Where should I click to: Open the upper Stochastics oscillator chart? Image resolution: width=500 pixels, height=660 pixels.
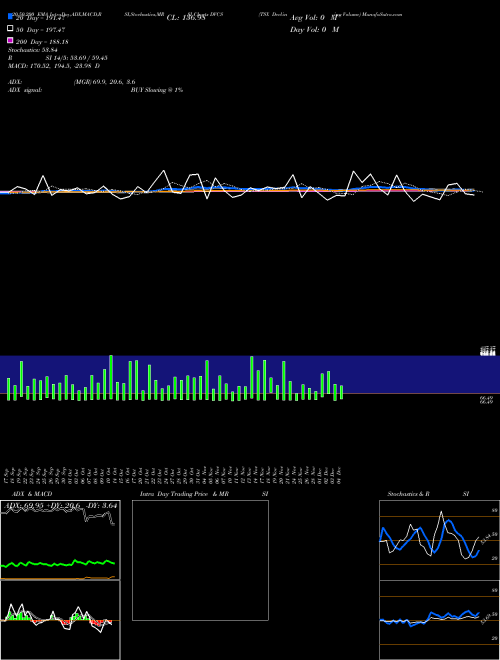click(439, 540)
